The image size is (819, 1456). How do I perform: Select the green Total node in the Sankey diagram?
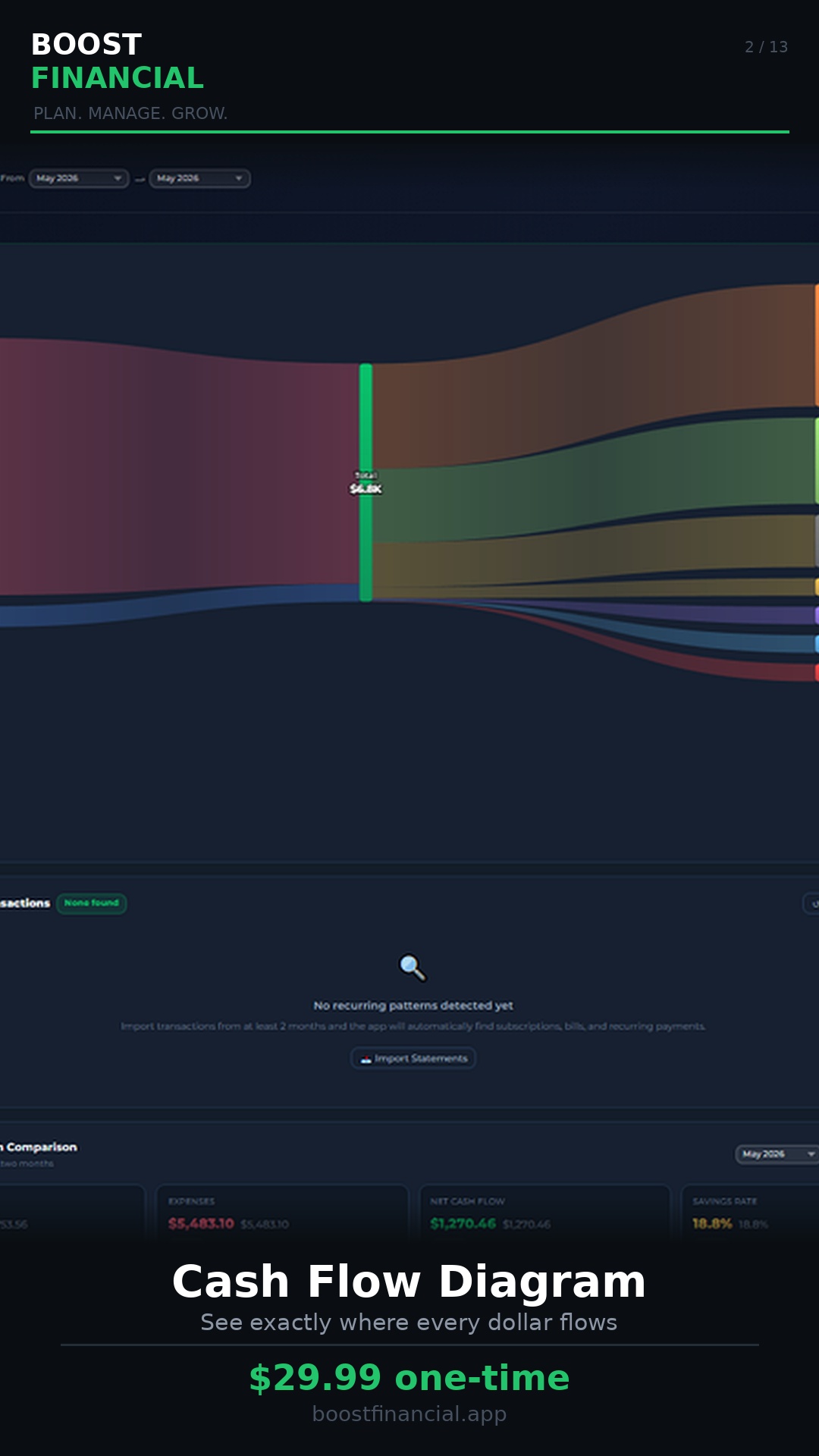click(366, 482)
